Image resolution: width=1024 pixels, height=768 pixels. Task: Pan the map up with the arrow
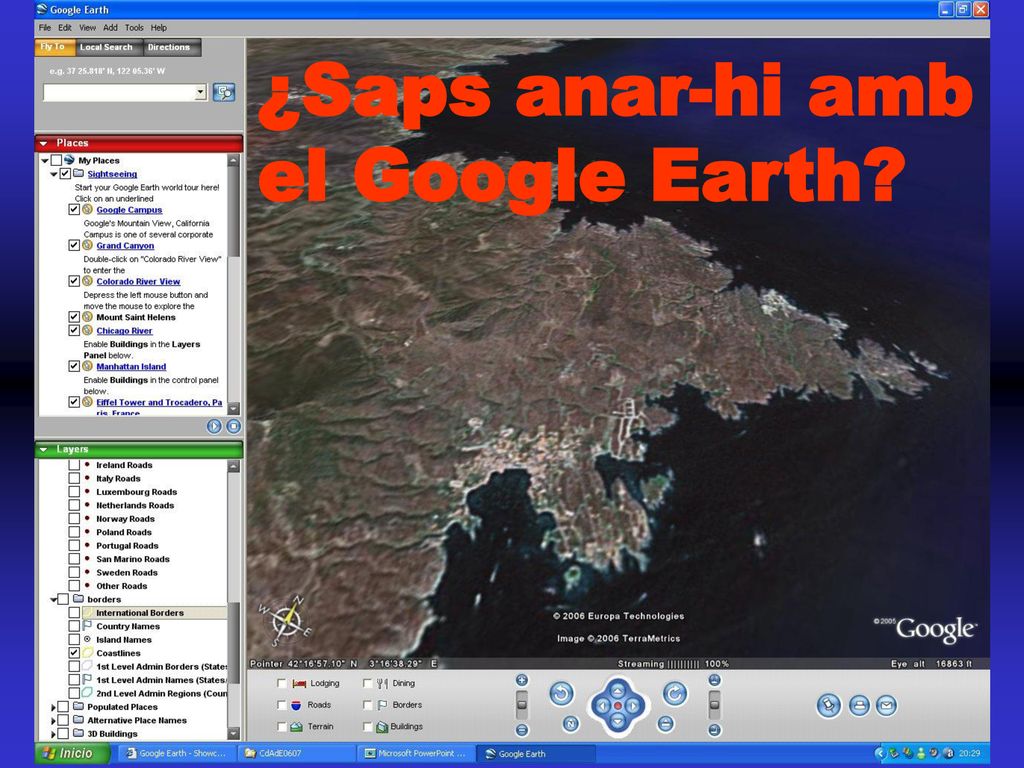(x=618, y=691)
